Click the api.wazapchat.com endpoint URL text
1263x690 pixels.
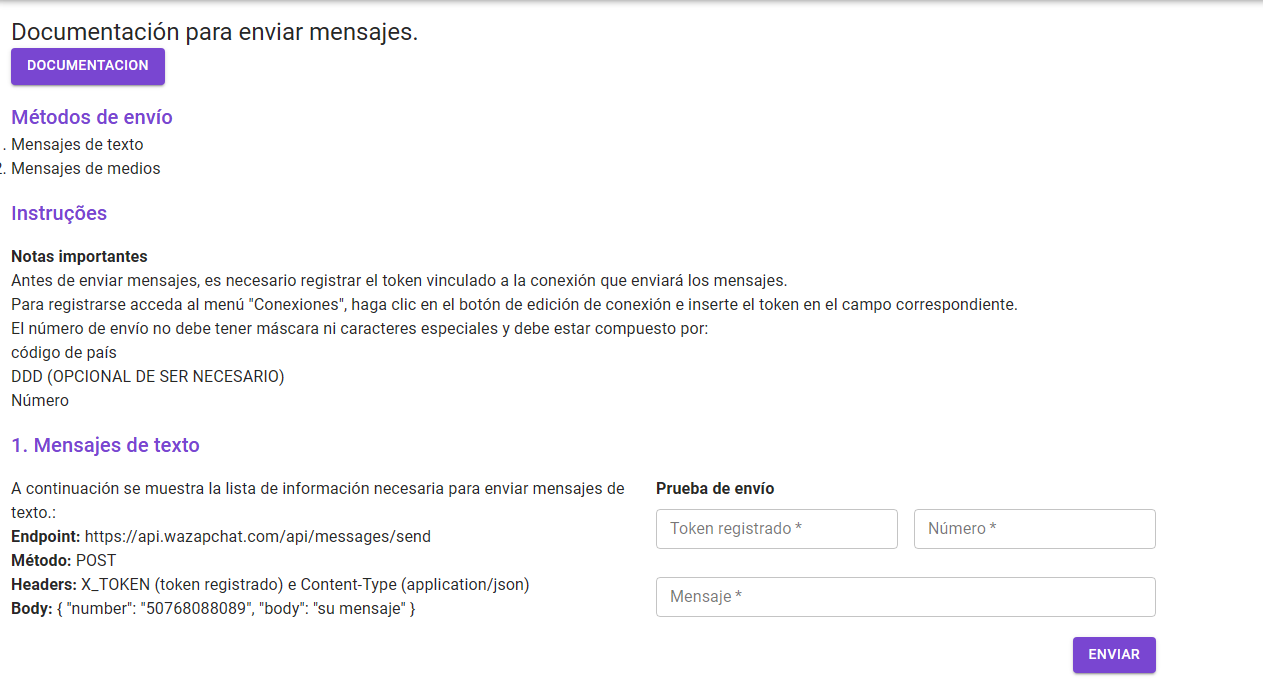pos(258,537)
